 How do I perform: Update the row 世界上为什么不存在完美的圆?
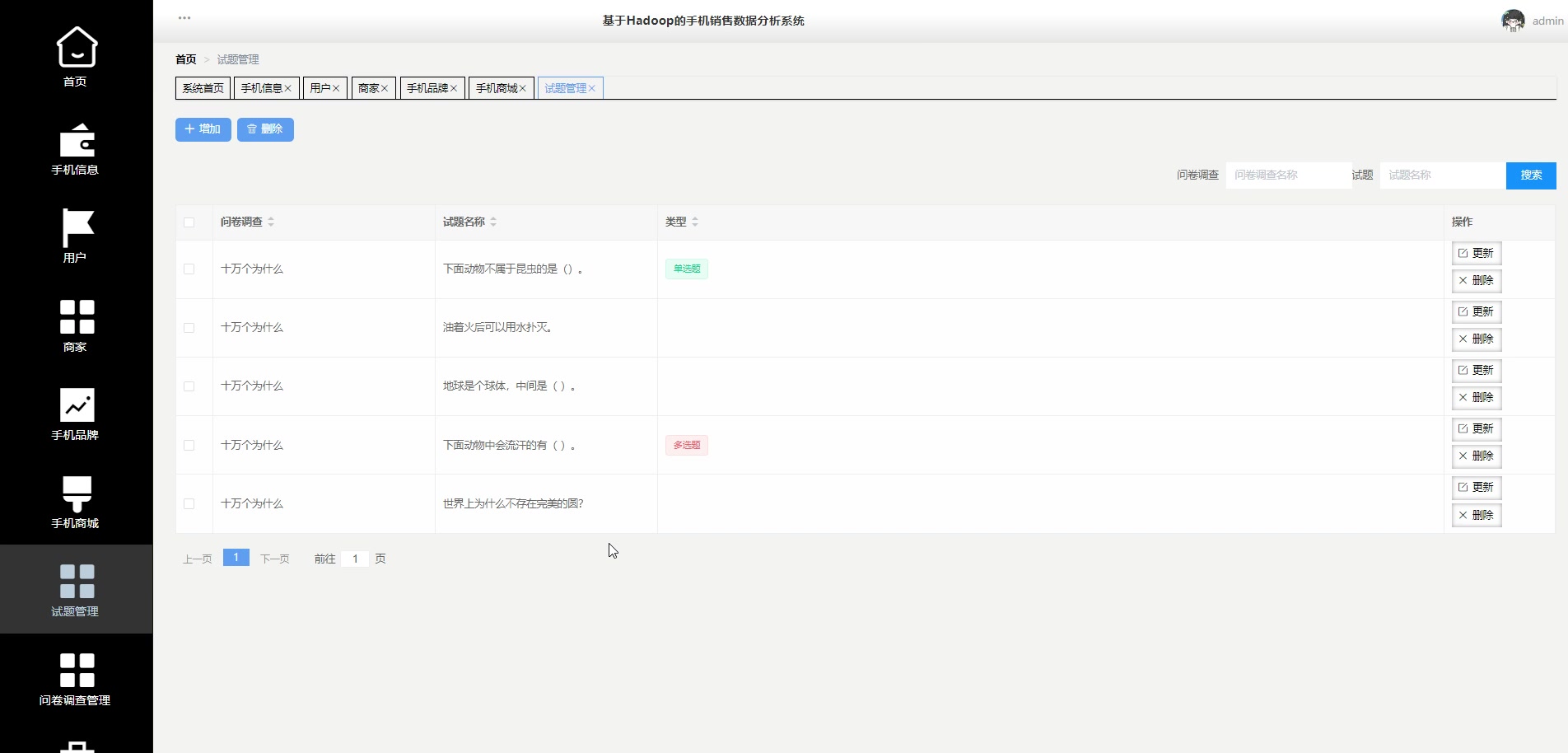[1477, 488]
